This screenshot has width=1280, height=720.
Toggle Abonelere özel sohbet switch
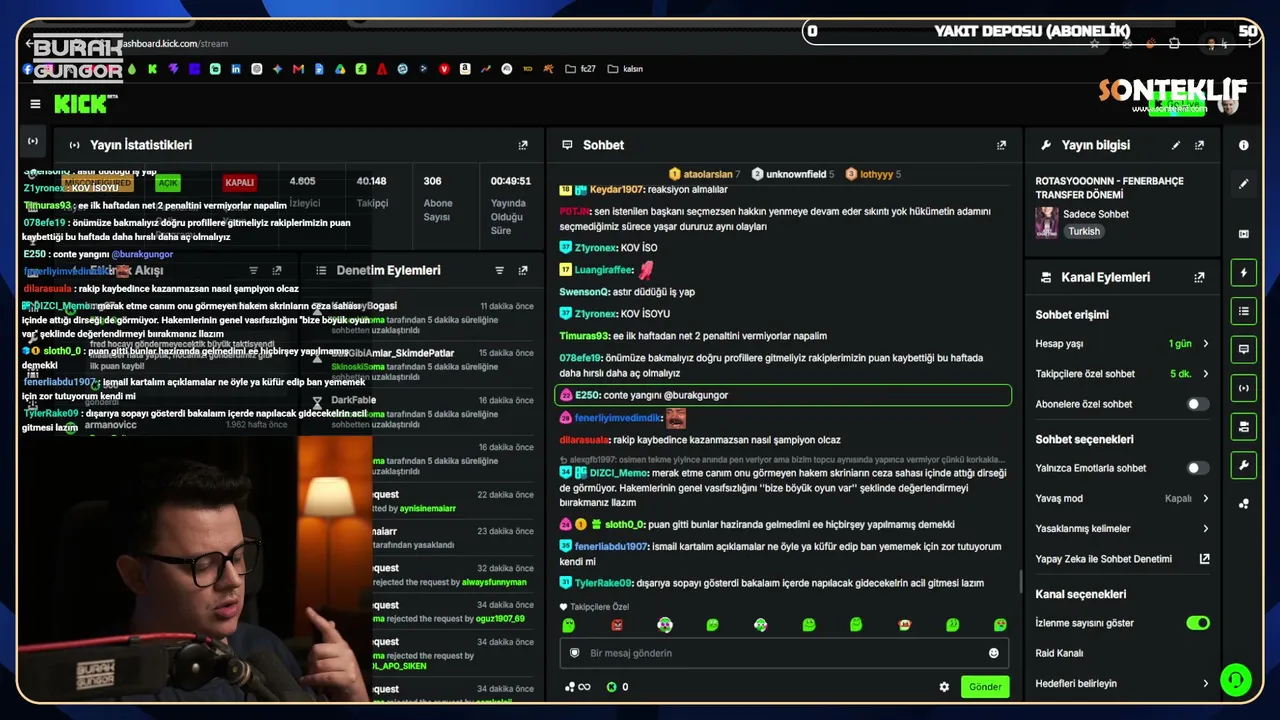[1197, 404]
